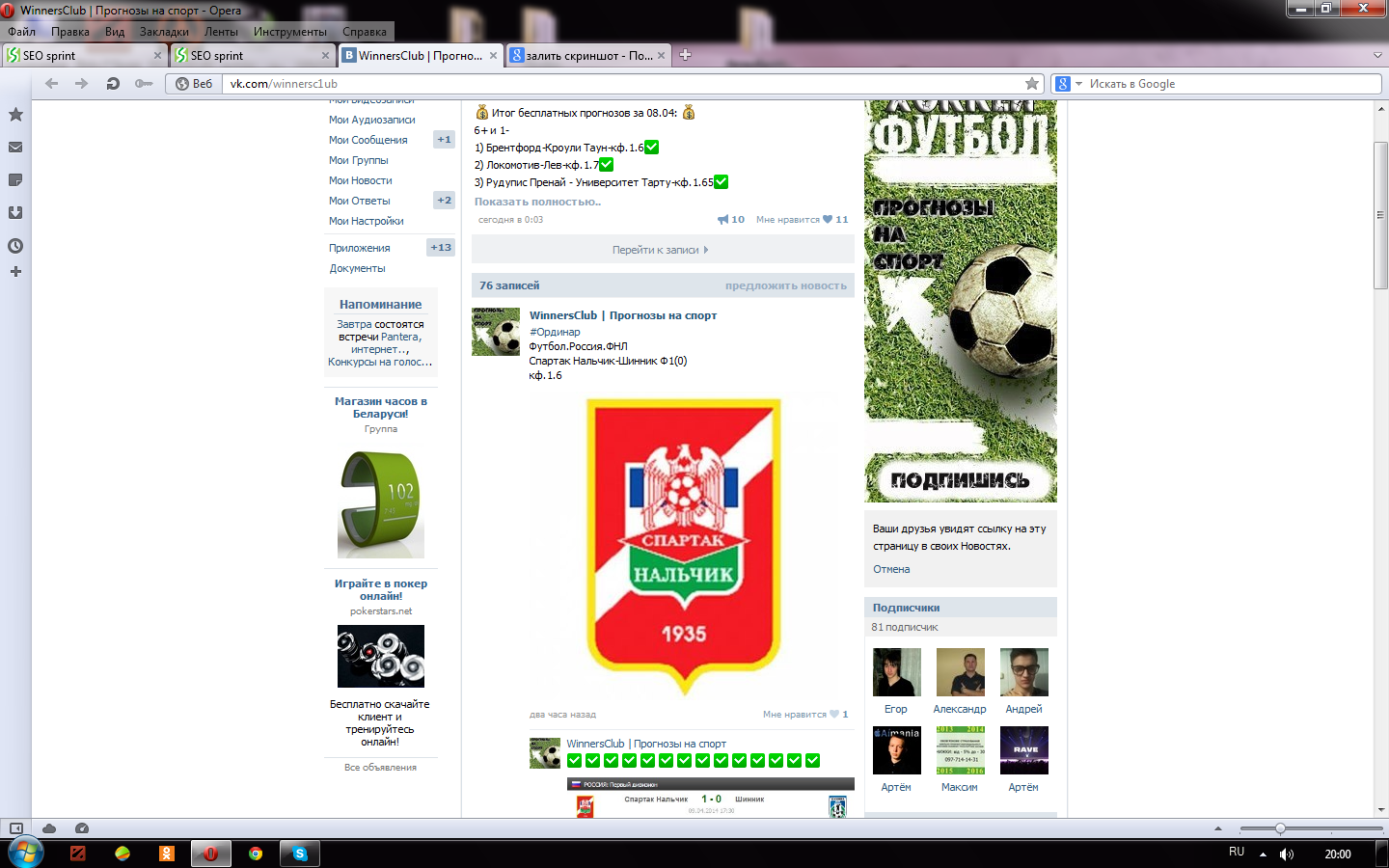
Task: Open the red square taskbar application
Action: pyautogui.click(x=78, y=854)
